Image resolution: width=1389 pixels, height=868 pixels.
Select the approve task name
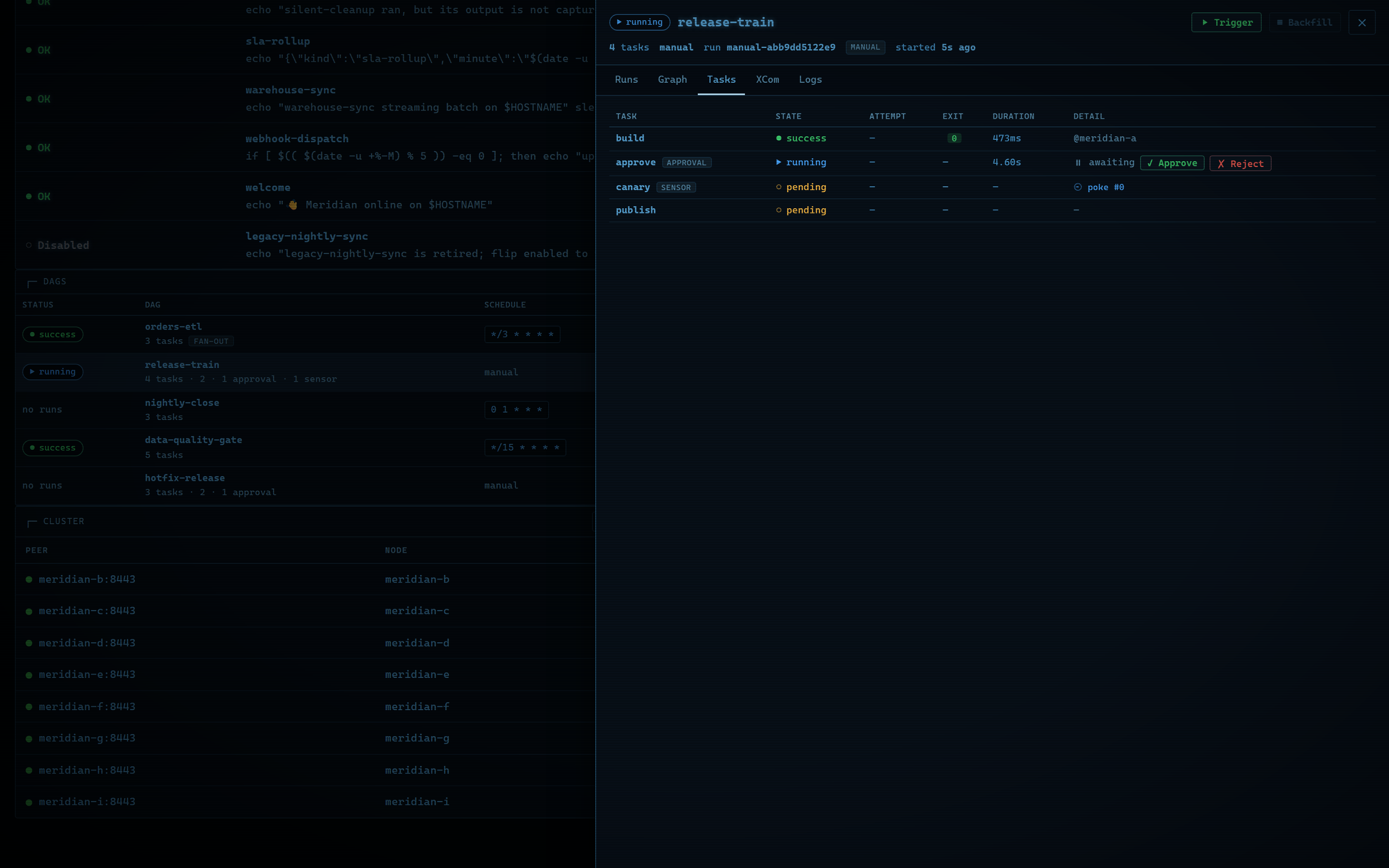click(x=635, y=162)
